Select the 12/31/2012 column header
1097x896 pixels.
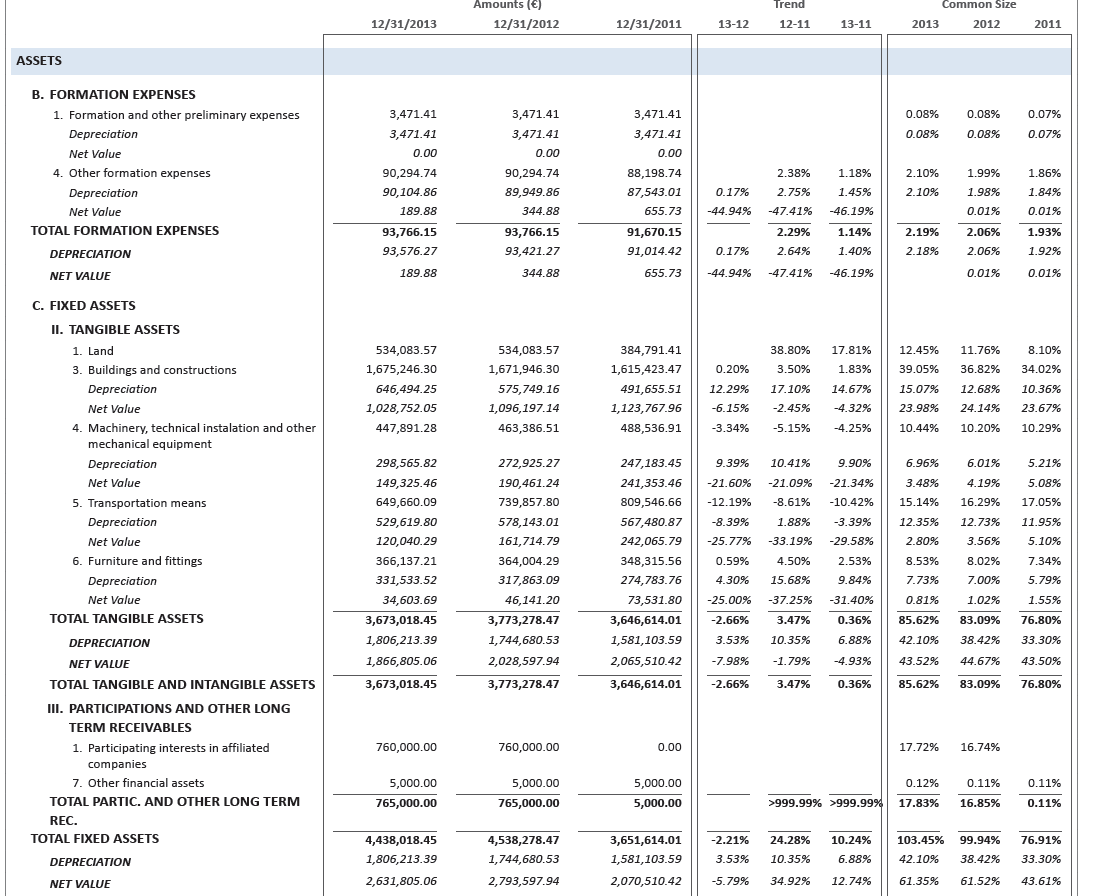[x=526, y=24]
